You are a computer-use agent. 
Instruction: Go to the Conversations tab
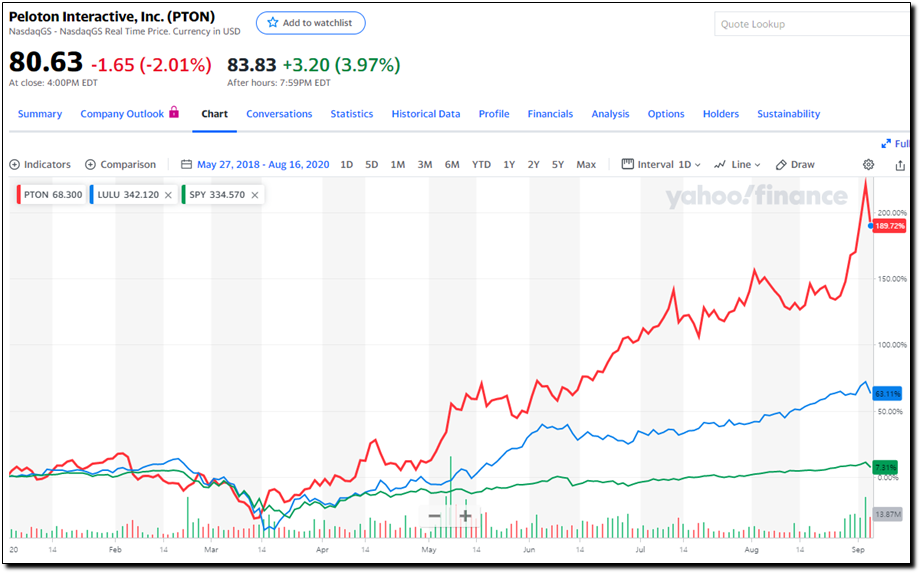[279, 114]
